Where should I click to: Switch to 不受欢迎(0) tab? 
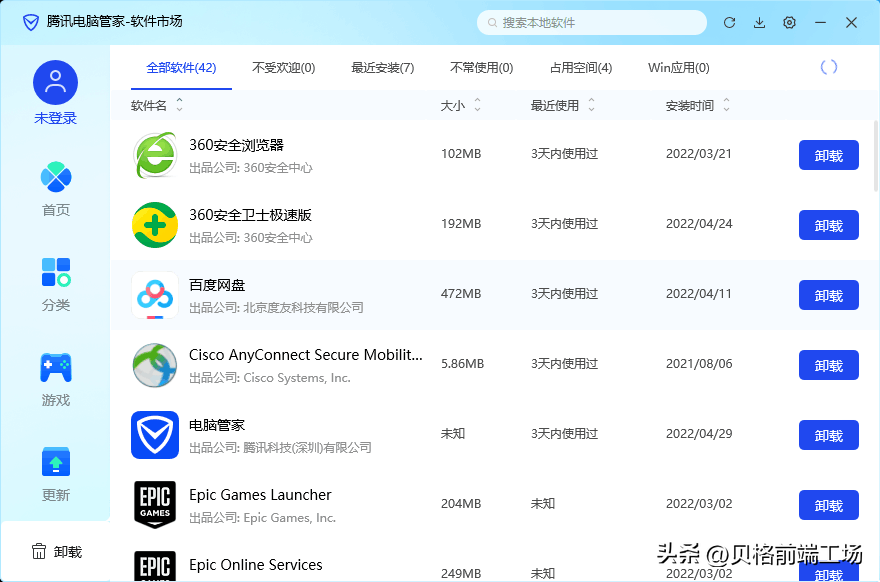point(283,68)
